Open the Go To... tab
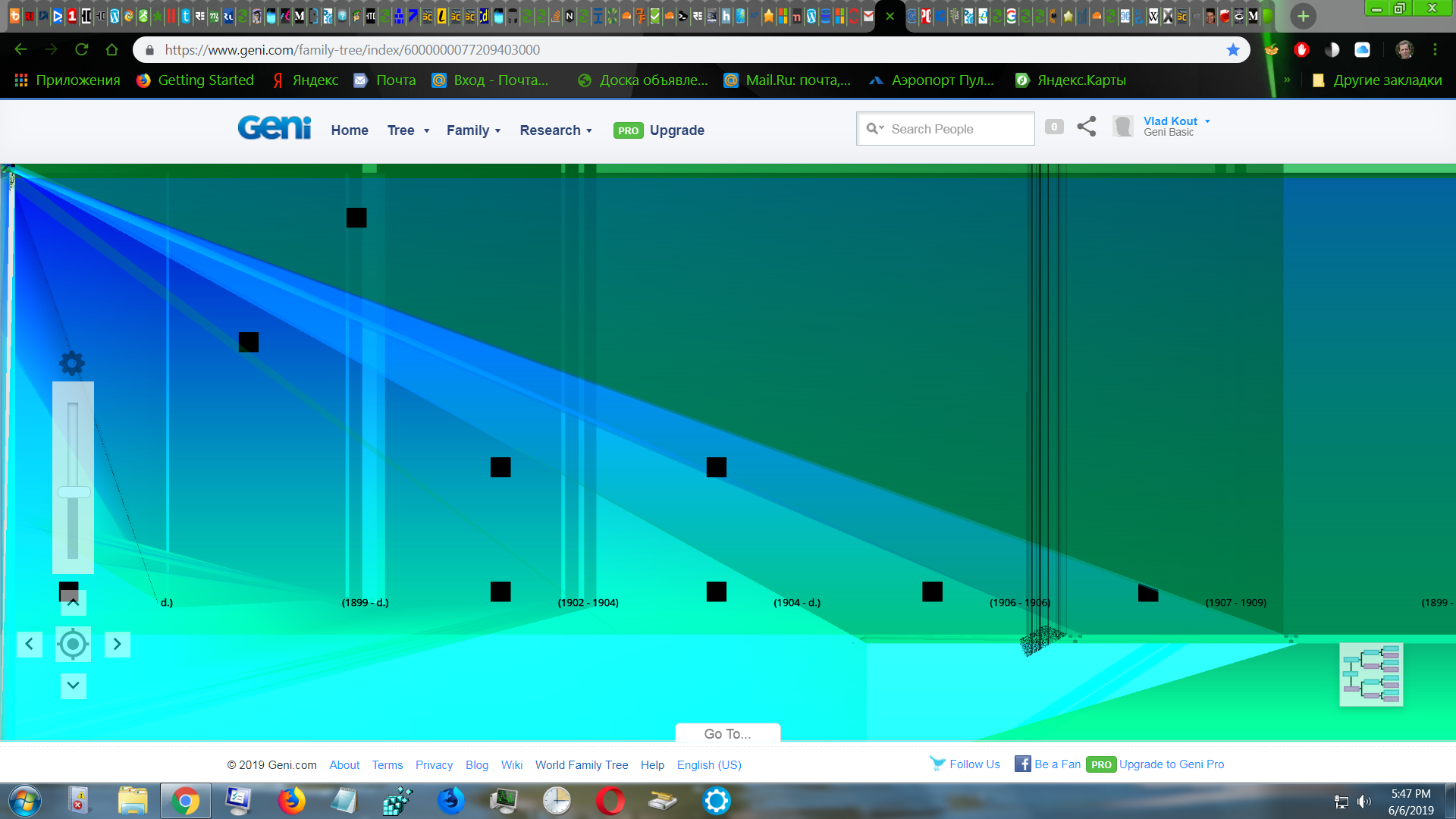The height and width of the screenshot is (819, 1456). pos(727,733)
